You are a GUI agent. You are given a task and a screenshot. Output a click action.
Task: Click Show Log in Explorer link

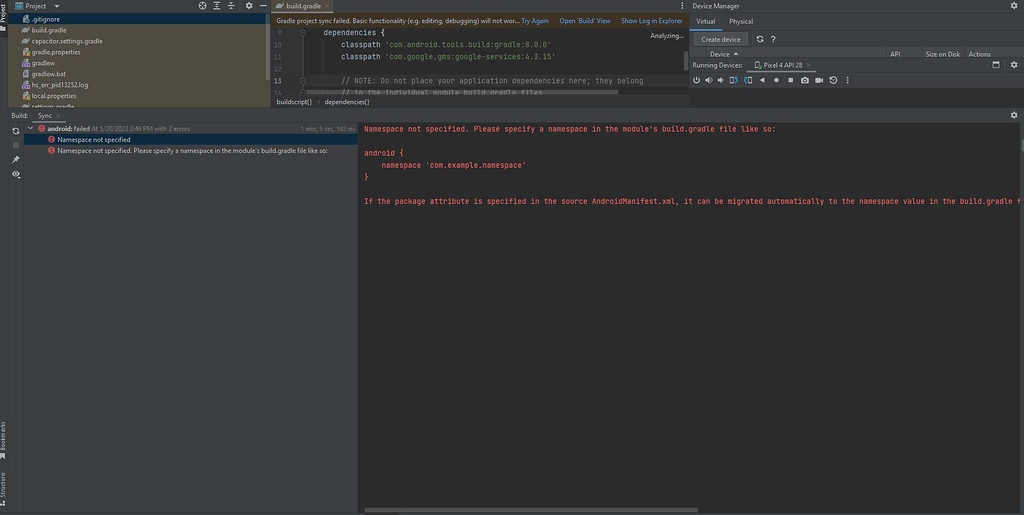coord(652,21)
